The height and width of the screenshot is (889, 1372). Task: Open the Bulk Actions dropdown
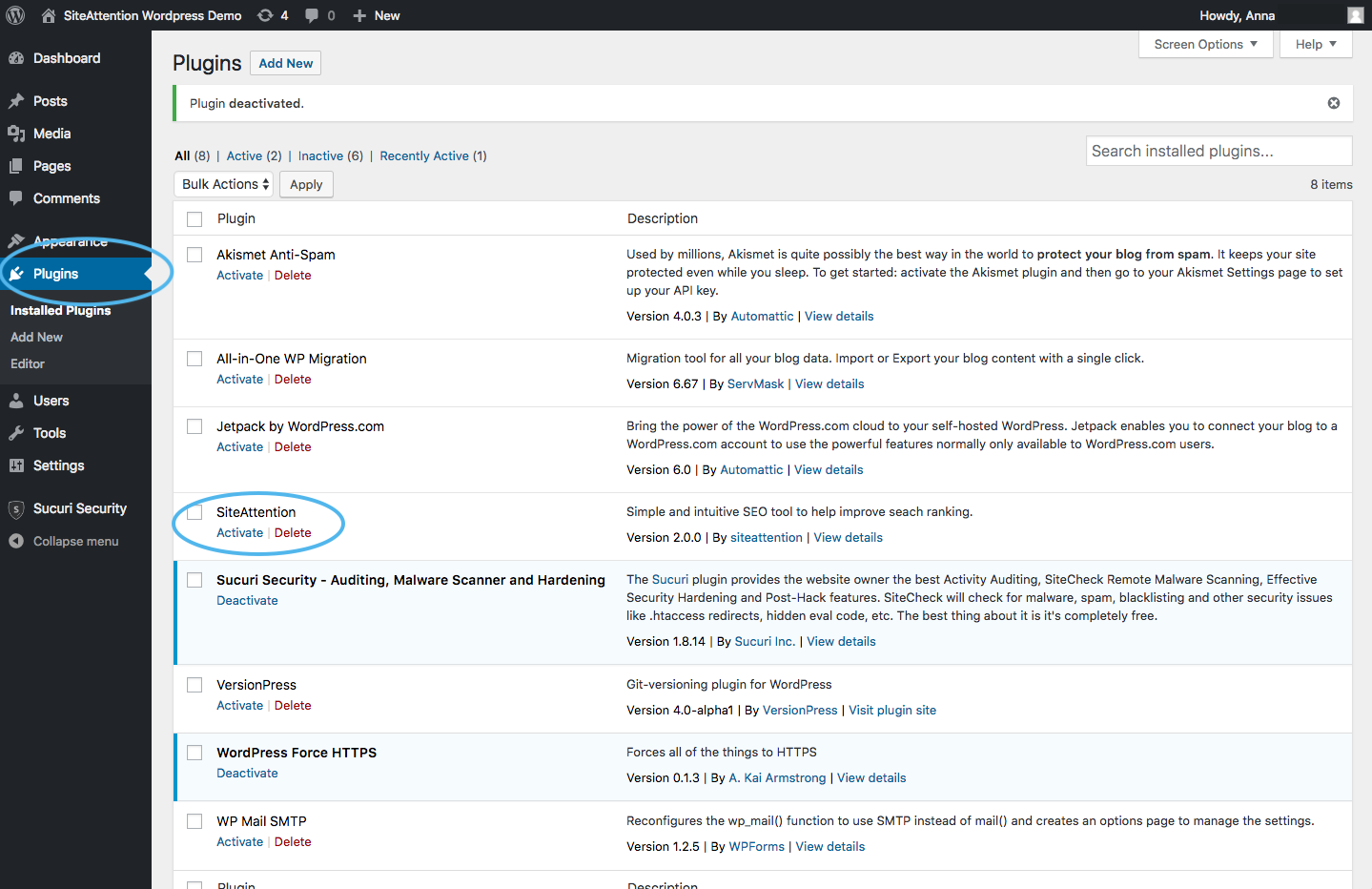click(x=224, y=184)
